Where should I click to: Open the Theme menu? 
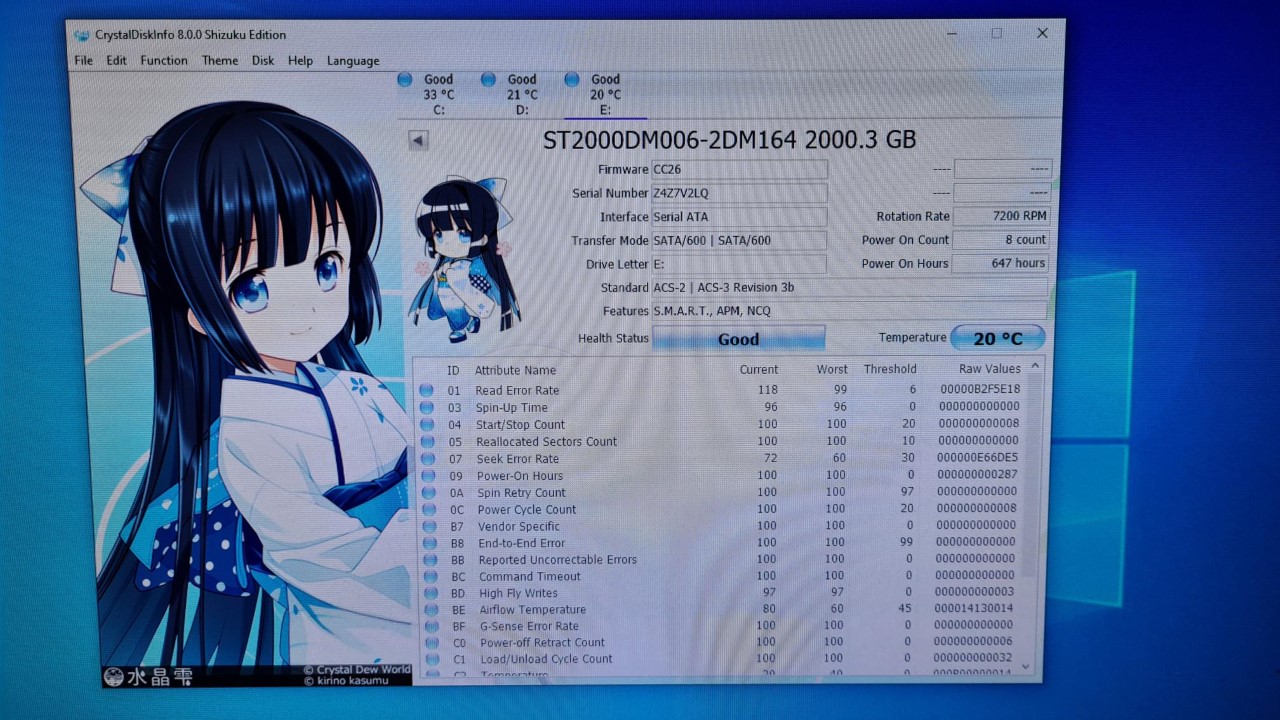(x=219, y=60)
